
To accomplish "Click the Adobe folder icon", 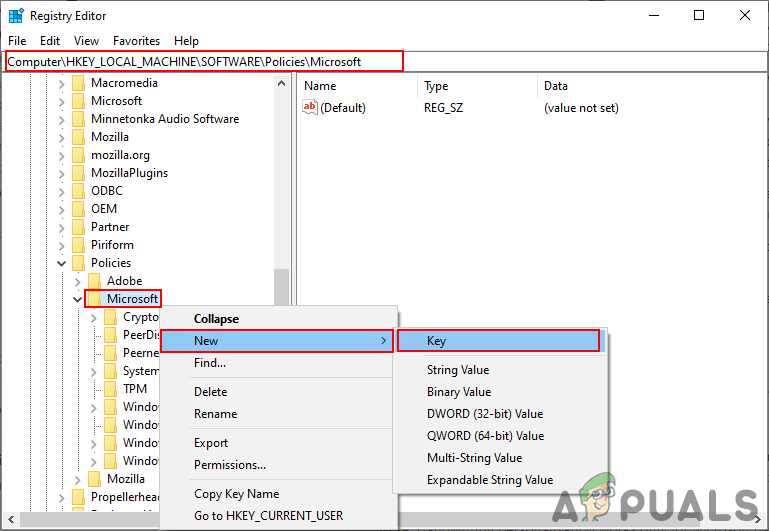I will point(94,281).
